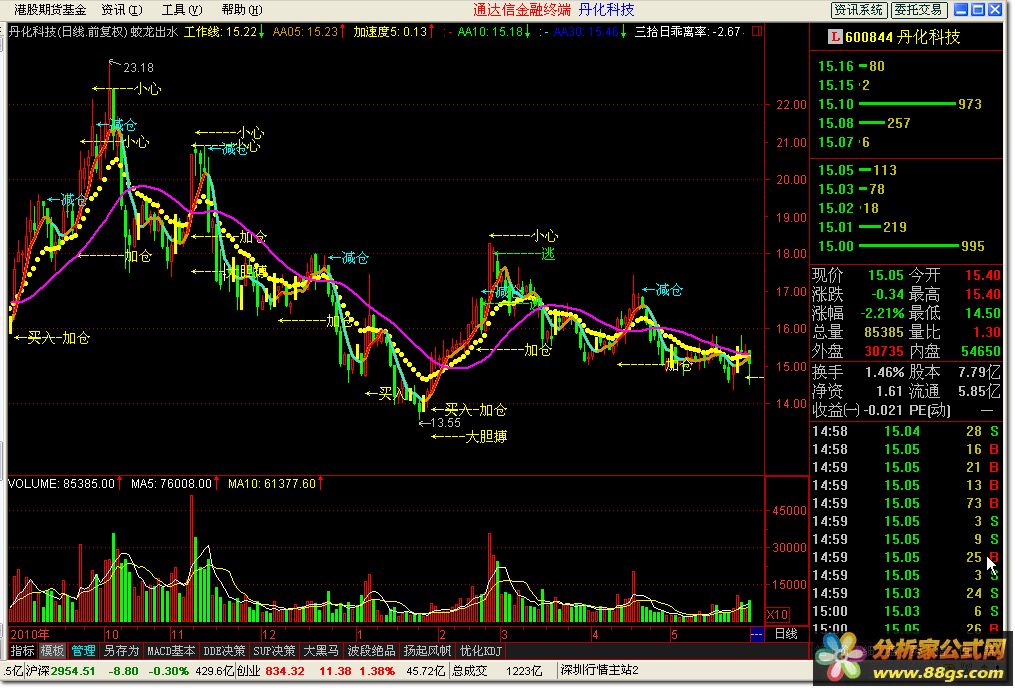Open the 港股期货基金 menu

tap(50, 10)
